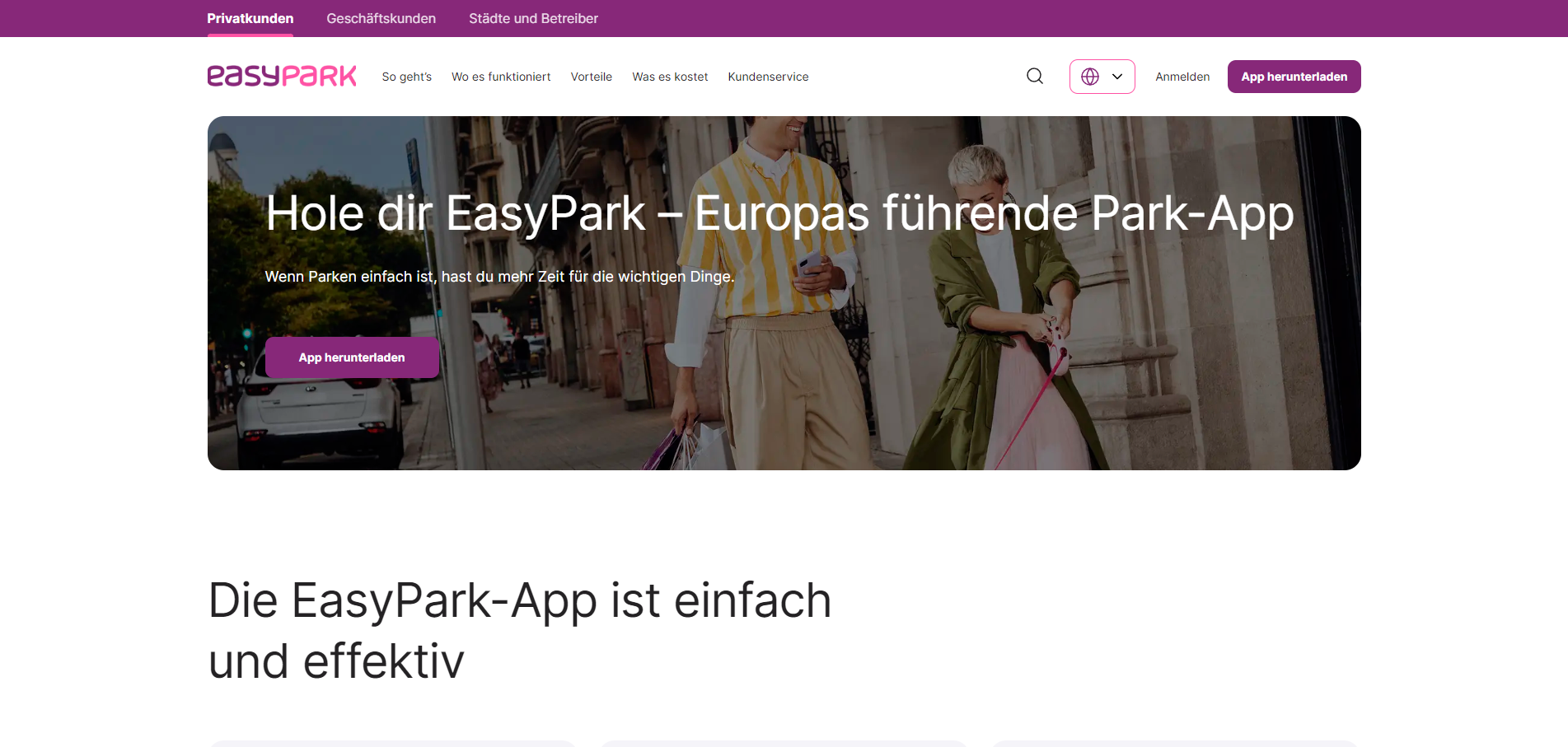Open the Vorteile menu item
The height and width of the screenshot is (747, 1568).
pyautogui.click(x=592, y=77)
